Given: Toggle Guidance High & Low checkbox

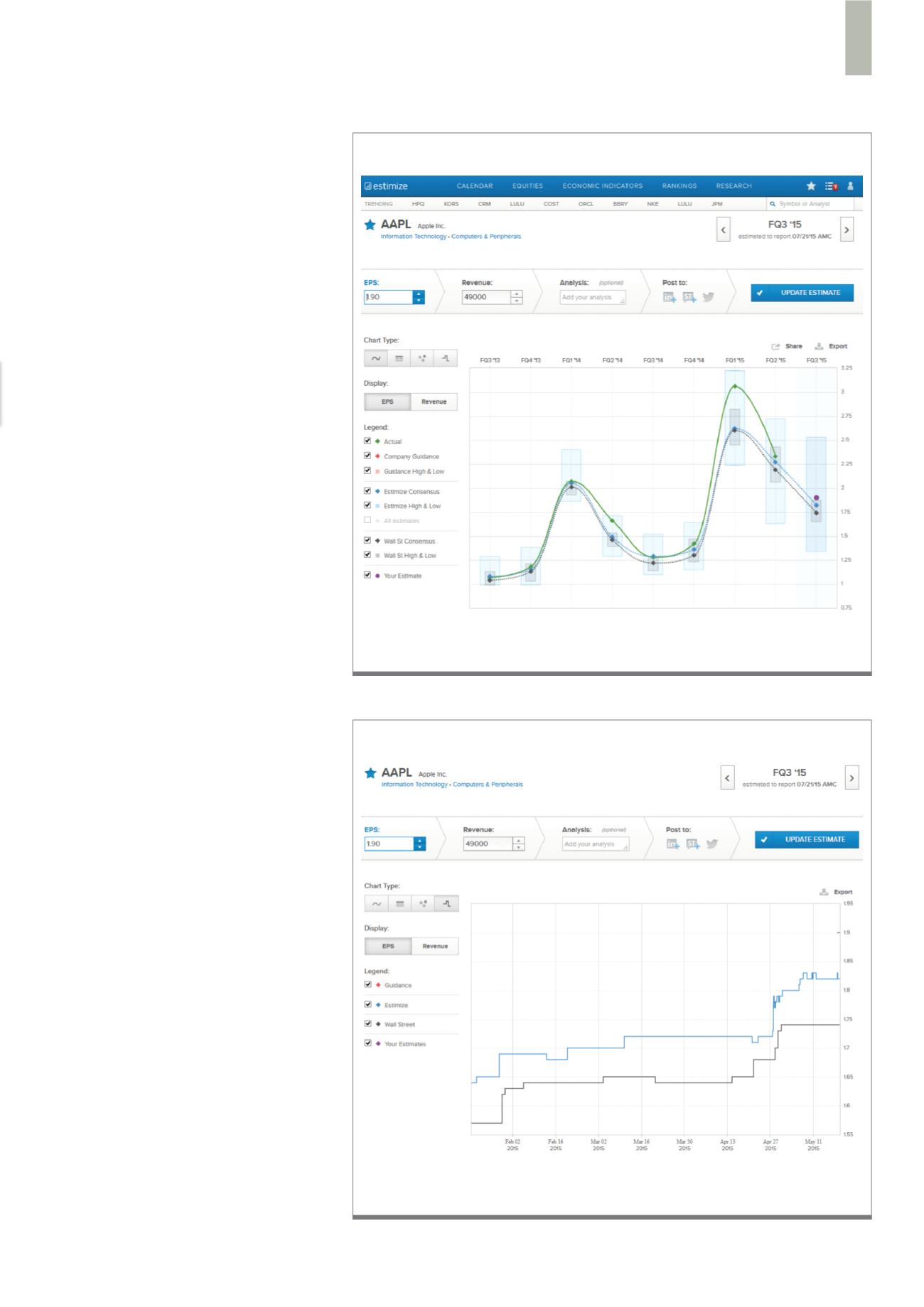Looking at the screenshot, I should pyautogui.click(x=367, y=470).
